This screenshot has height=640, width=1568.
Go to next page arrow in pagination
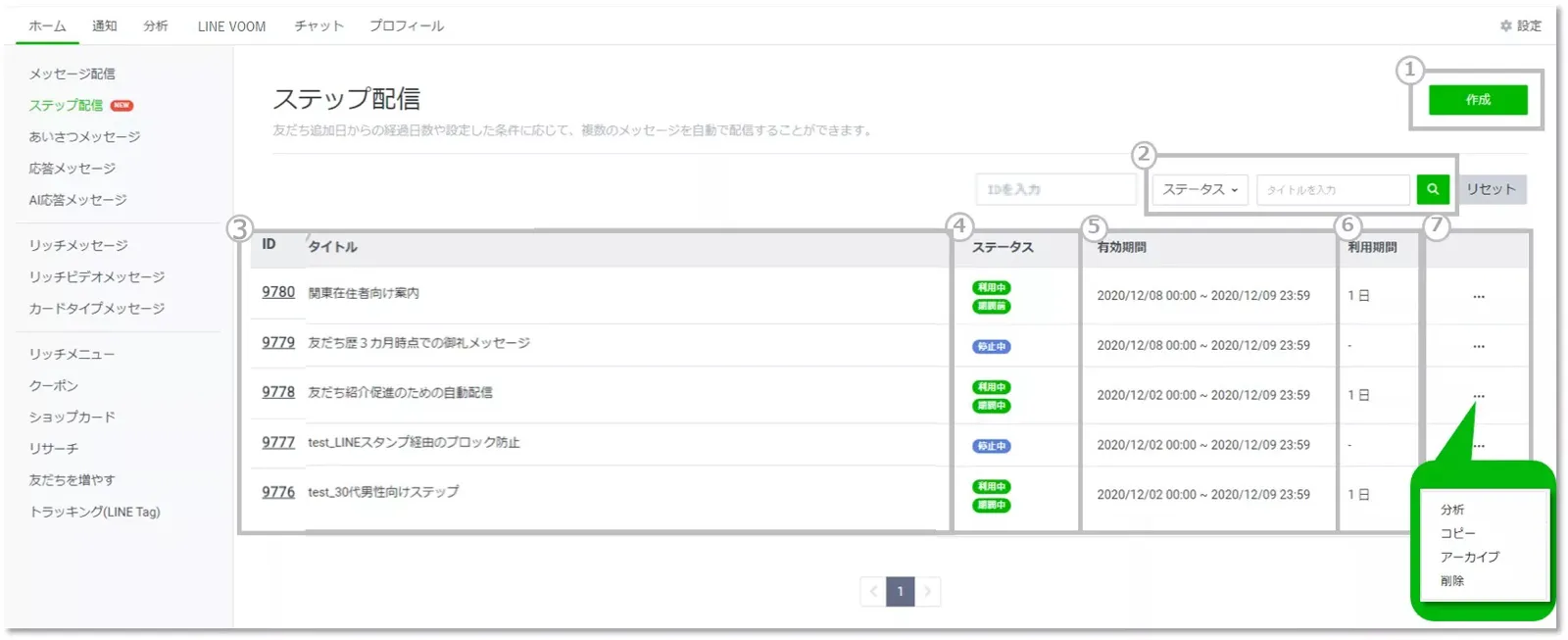[927, 591]
